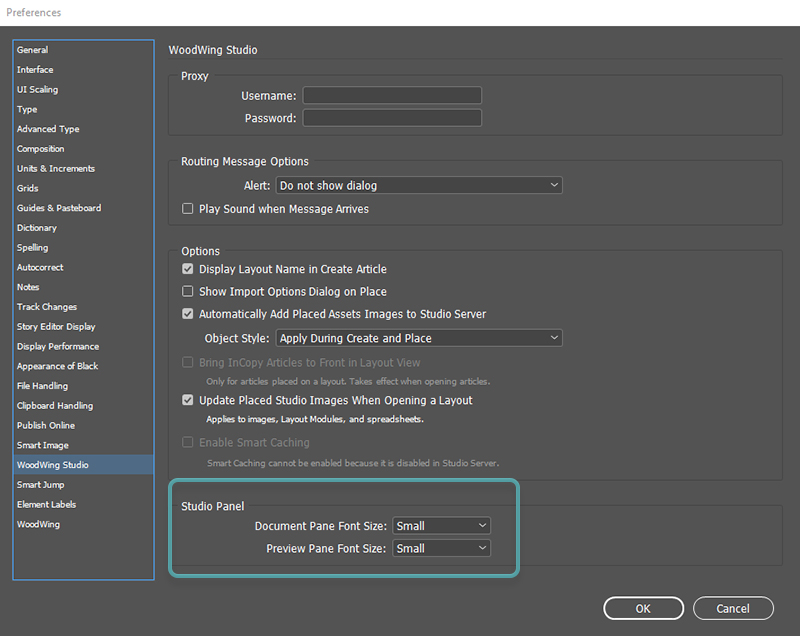Image resolution: width=800 pixels, height=636 pixels.
Task: Change the Document Pane Font Size
Action: [x=441, y=525]
